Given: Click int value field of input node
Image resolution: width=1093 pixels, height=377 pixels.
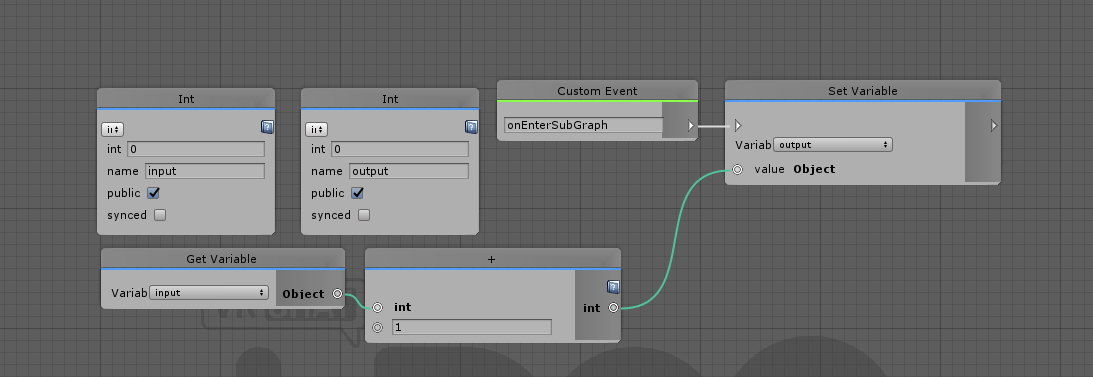Looking at the screenshot, I should 196,149.
